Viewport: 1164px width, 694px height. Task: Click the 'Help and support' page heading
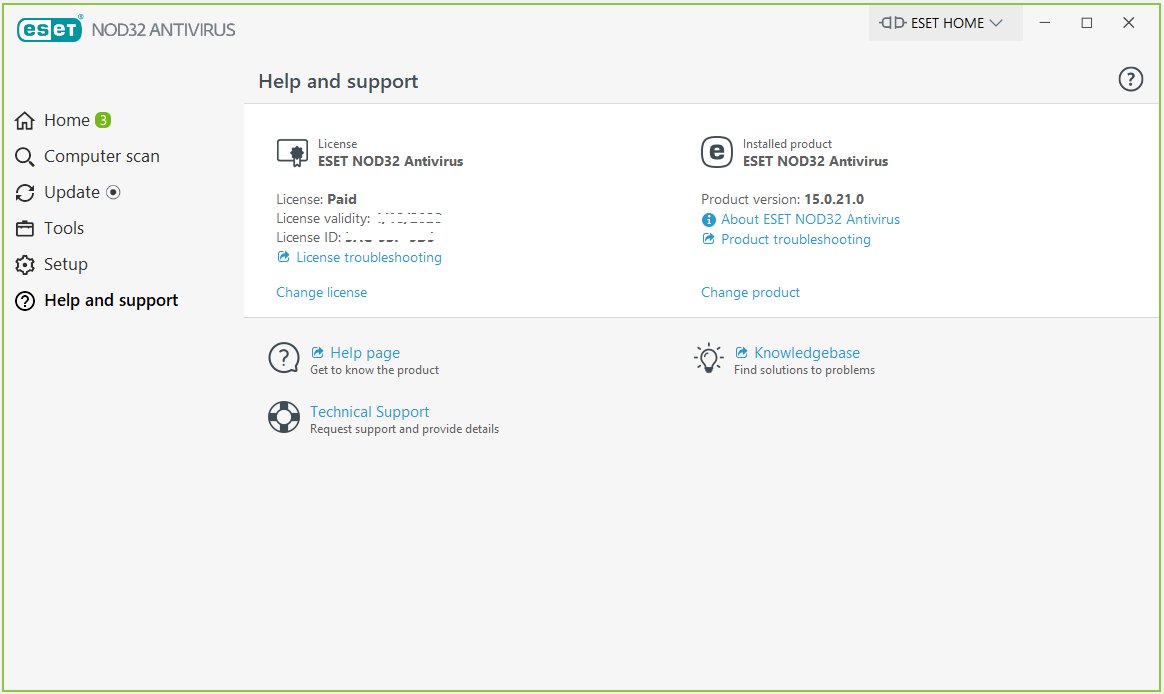[338, 81]
